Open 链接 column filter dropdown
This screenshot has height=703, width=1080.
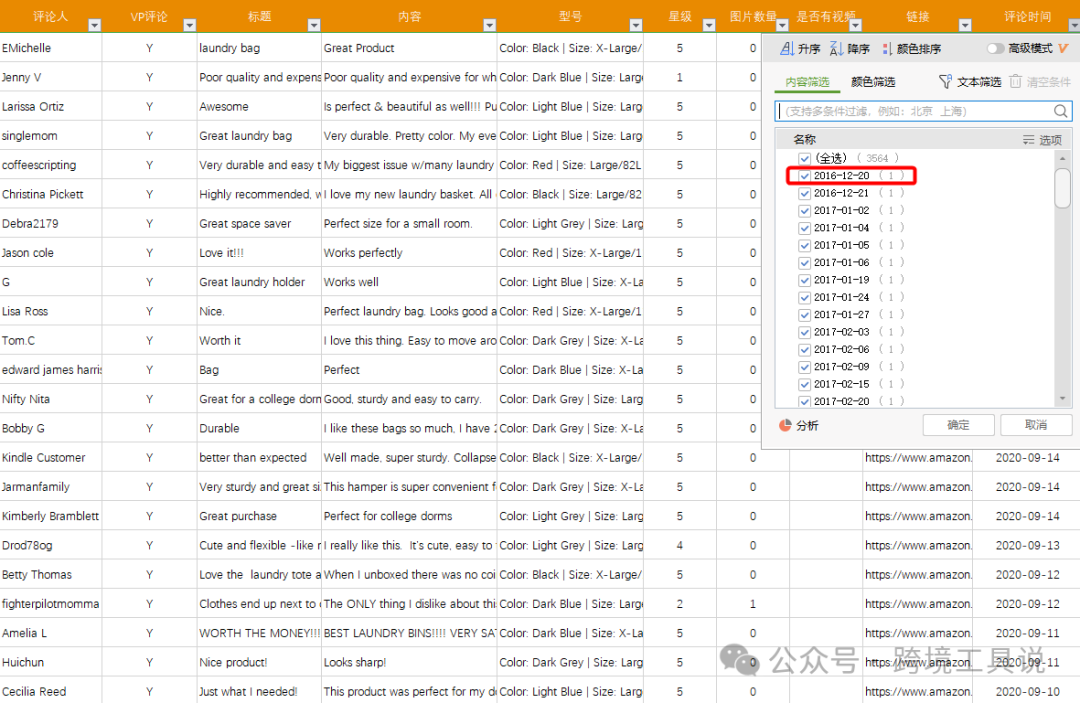click(965, 25)
